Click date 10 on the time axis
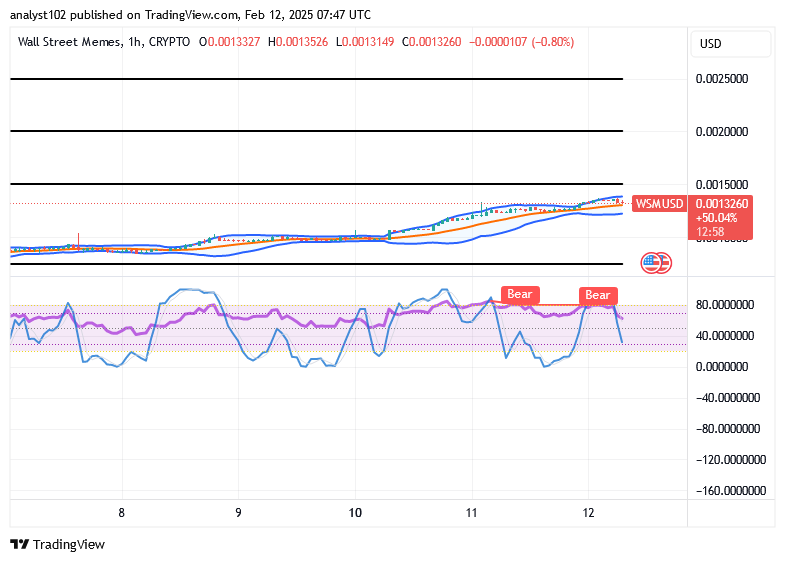This screenshot has width=785, height=562. [355, 513]
